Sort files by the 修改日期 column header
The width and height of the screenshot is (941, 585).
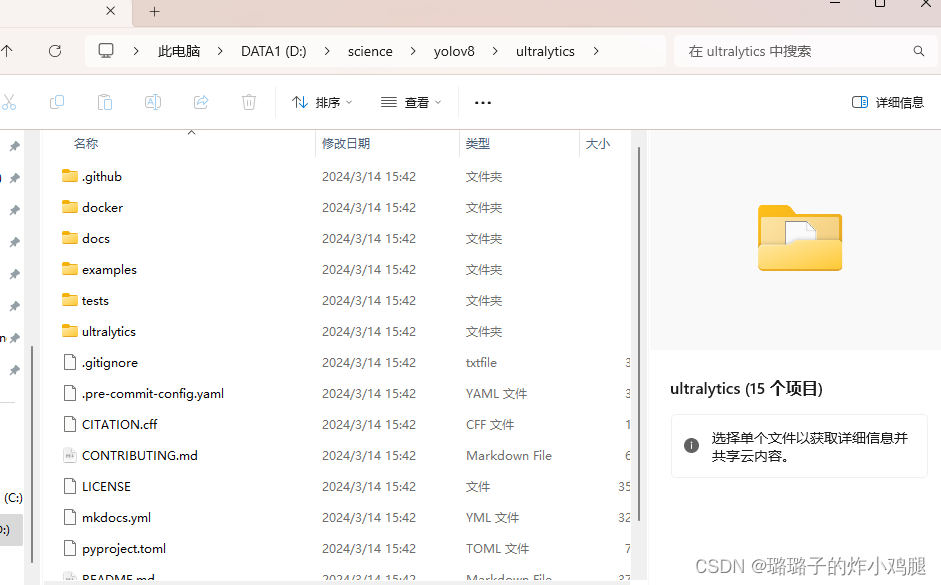coord(346,143)
